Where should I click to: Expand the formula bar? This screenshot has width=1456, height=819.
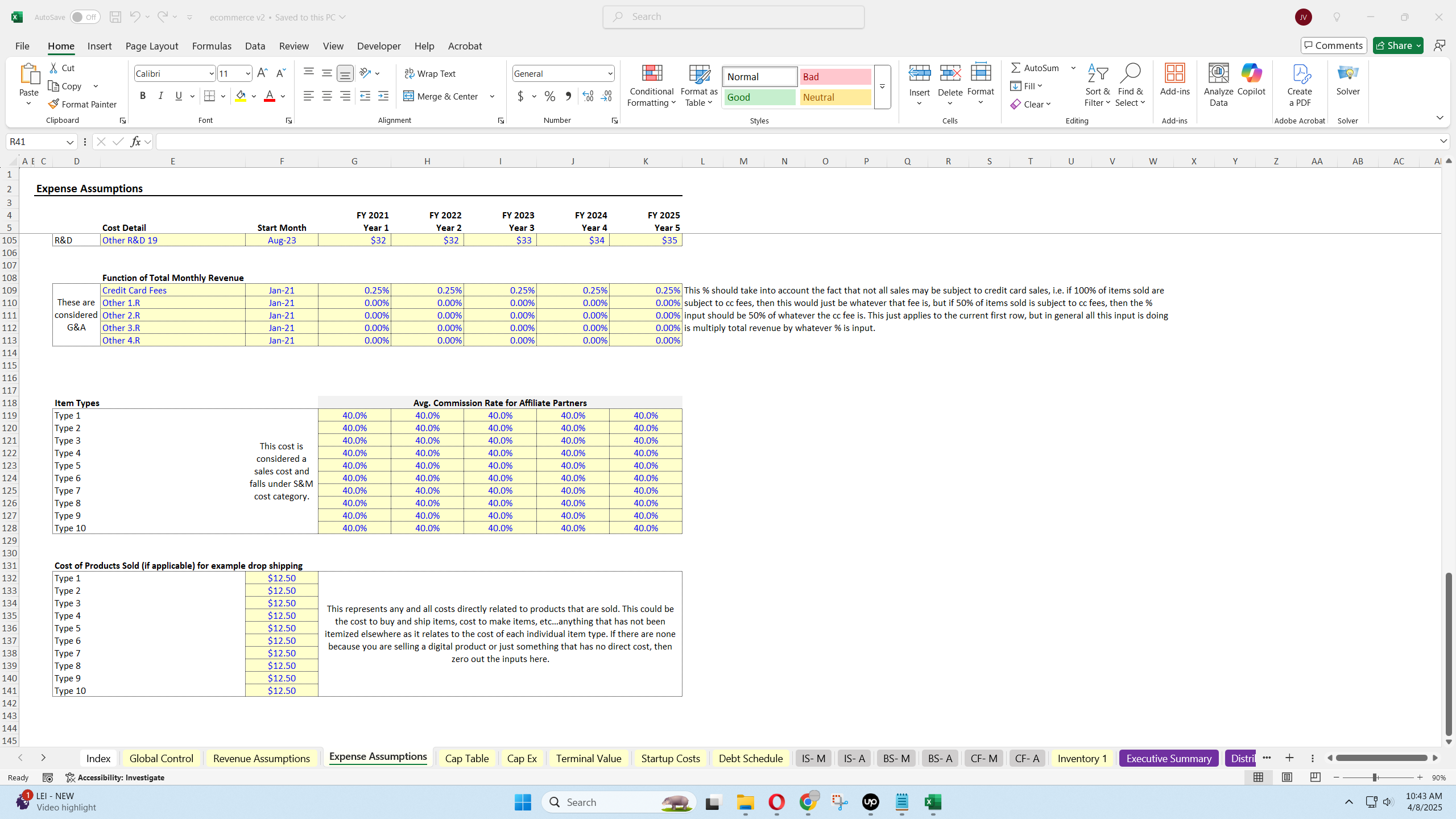coord(1443,141)
